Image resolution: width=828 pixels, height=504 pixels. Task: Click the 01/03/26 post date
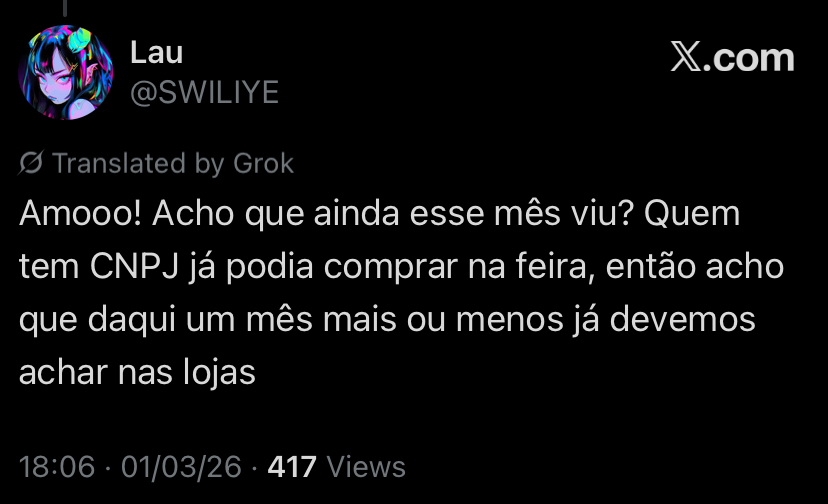click(x=181, y=467)
